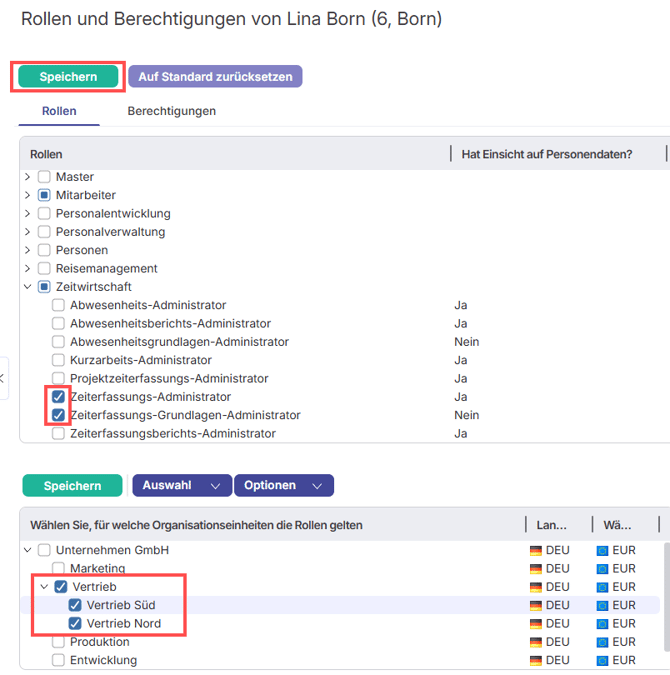Click the top Speichern button
670x675 pixels.
(68, 77)
